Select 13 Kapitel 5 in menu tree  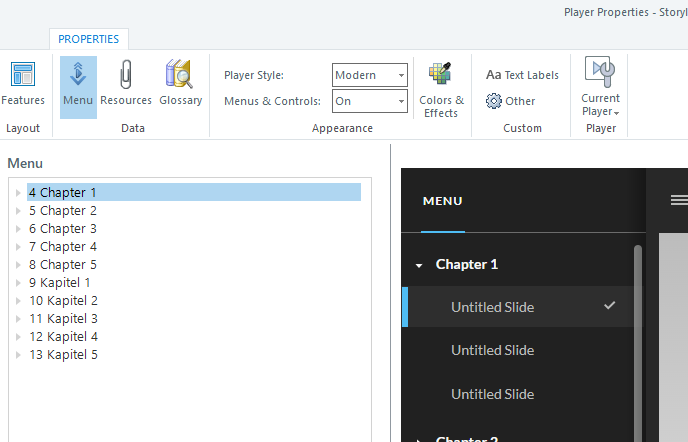click(63, 355)
